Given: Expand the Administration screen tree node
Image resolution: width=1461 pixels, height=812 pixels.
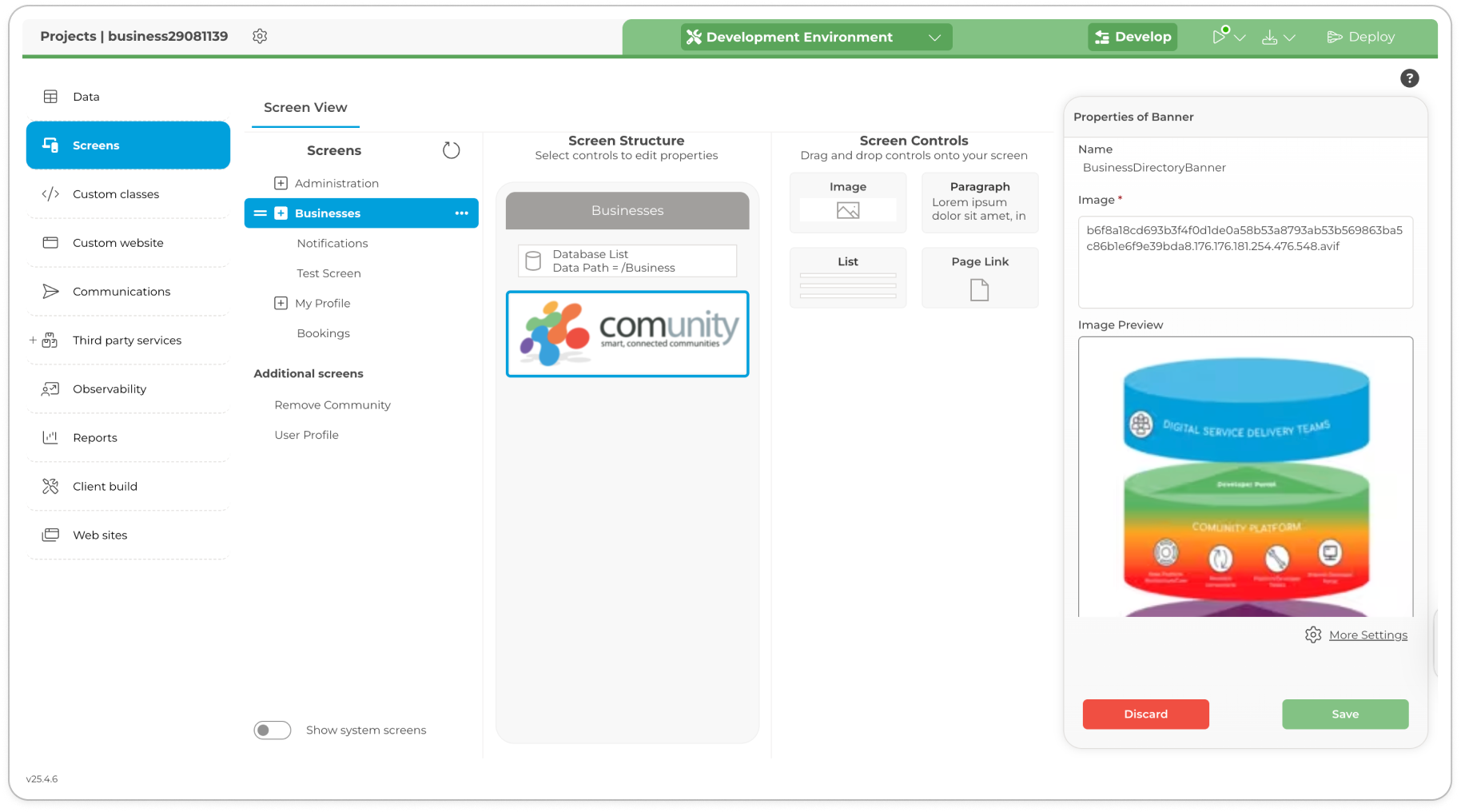Looking at the screenshot, I should point(281,183).
